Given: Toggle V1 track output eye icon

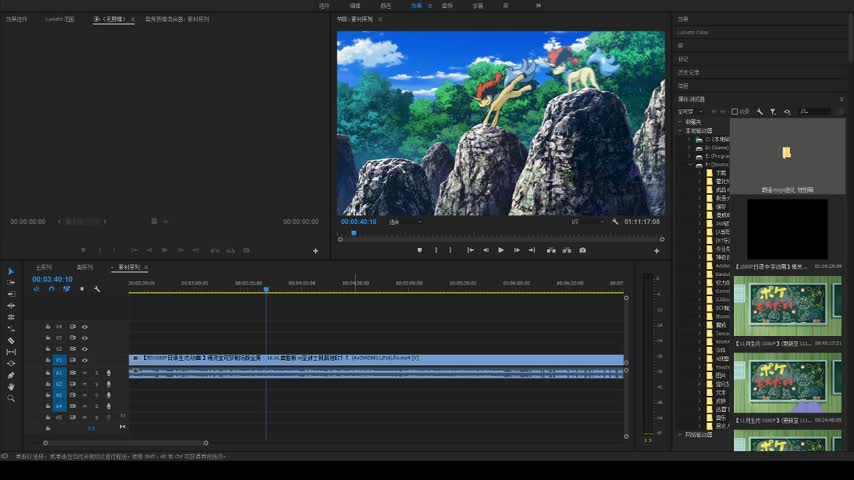Looking at the screenshot, I should pyautogui.click(x=84, y=360).
